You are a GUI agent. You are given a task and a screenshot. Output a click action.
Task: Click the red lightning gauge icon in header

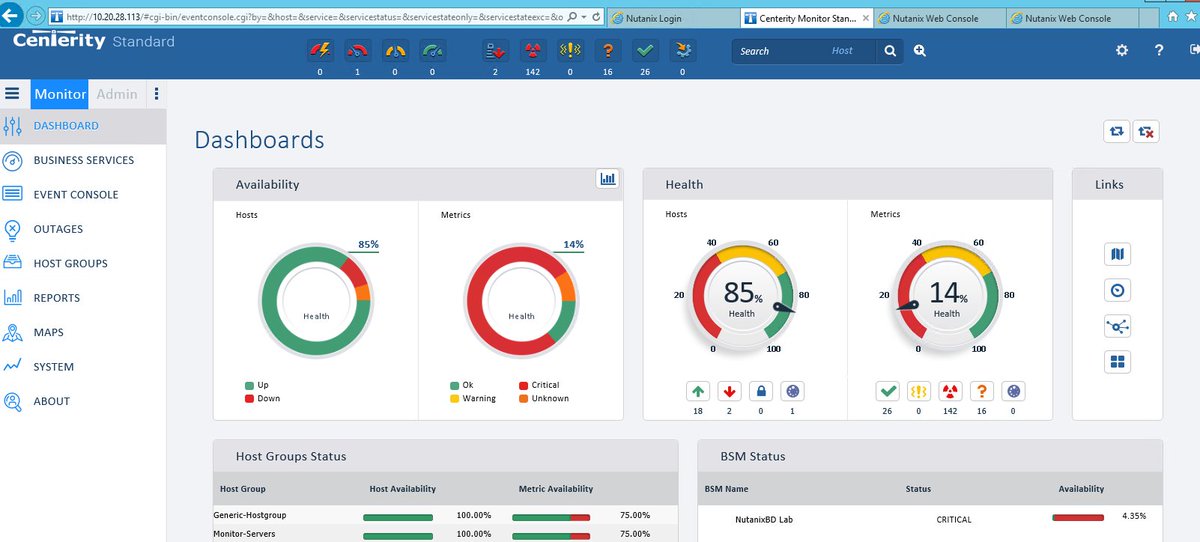[320, 50]
